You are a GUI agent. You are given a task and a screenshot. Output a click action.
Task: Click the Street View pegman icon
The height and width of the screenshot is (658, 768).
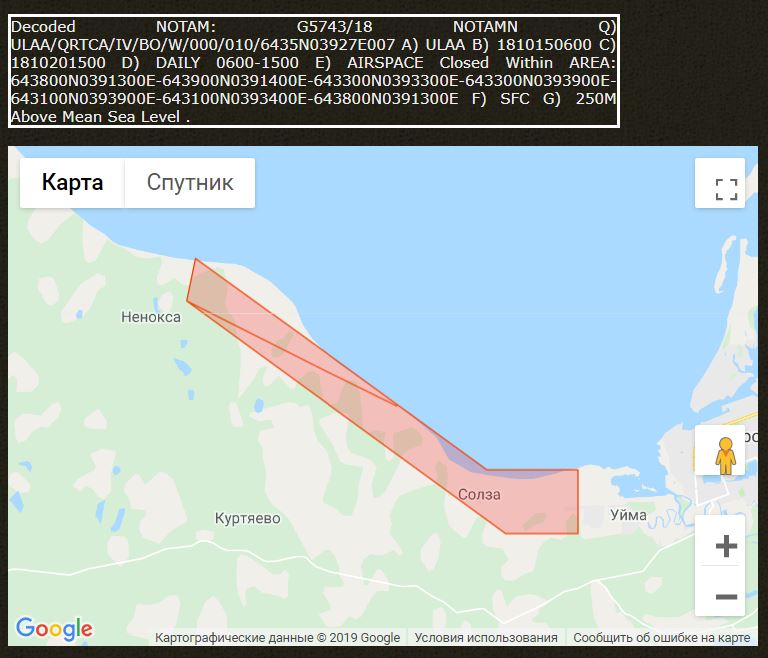726,456
